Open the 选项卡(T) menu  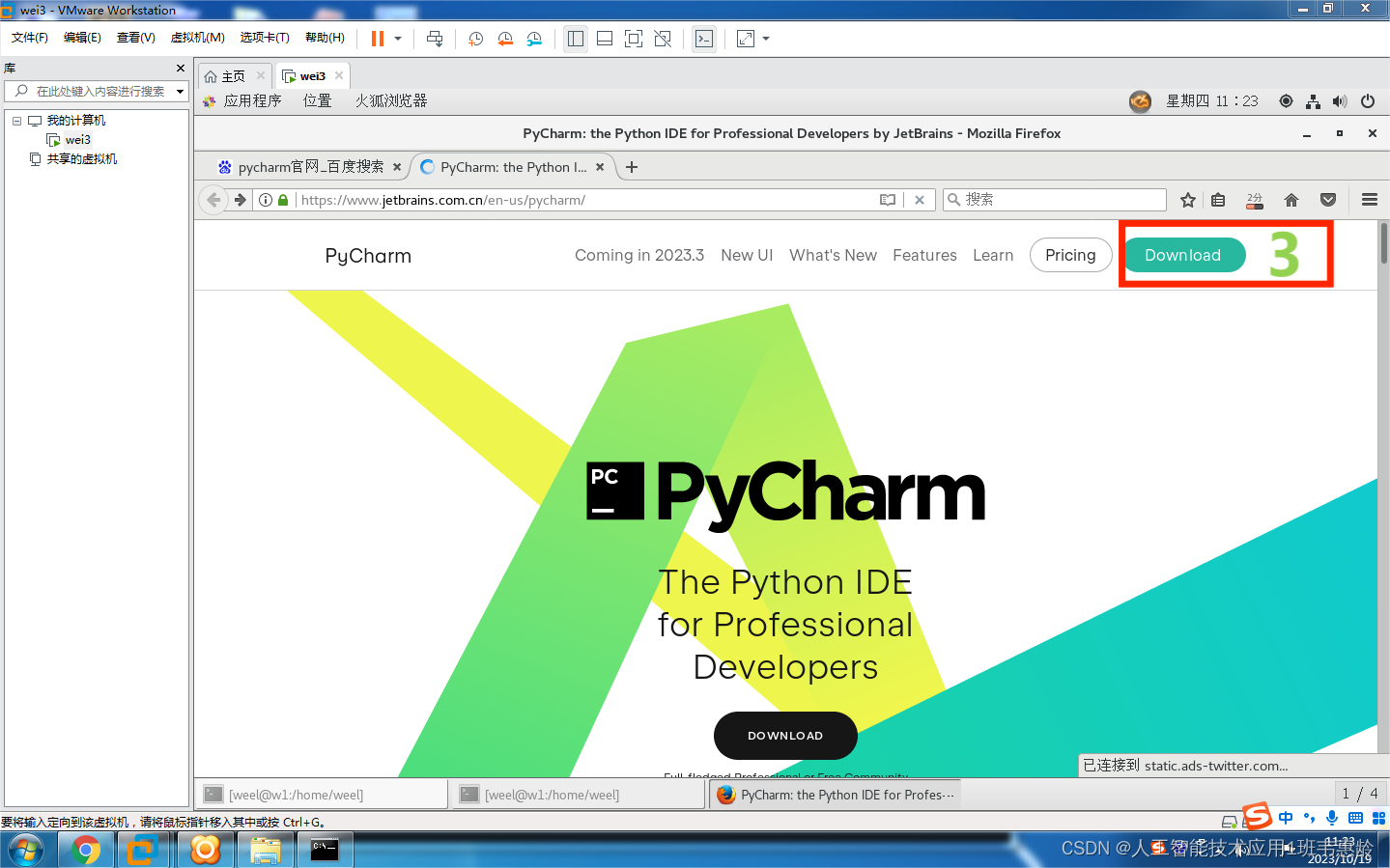point(265,38)
